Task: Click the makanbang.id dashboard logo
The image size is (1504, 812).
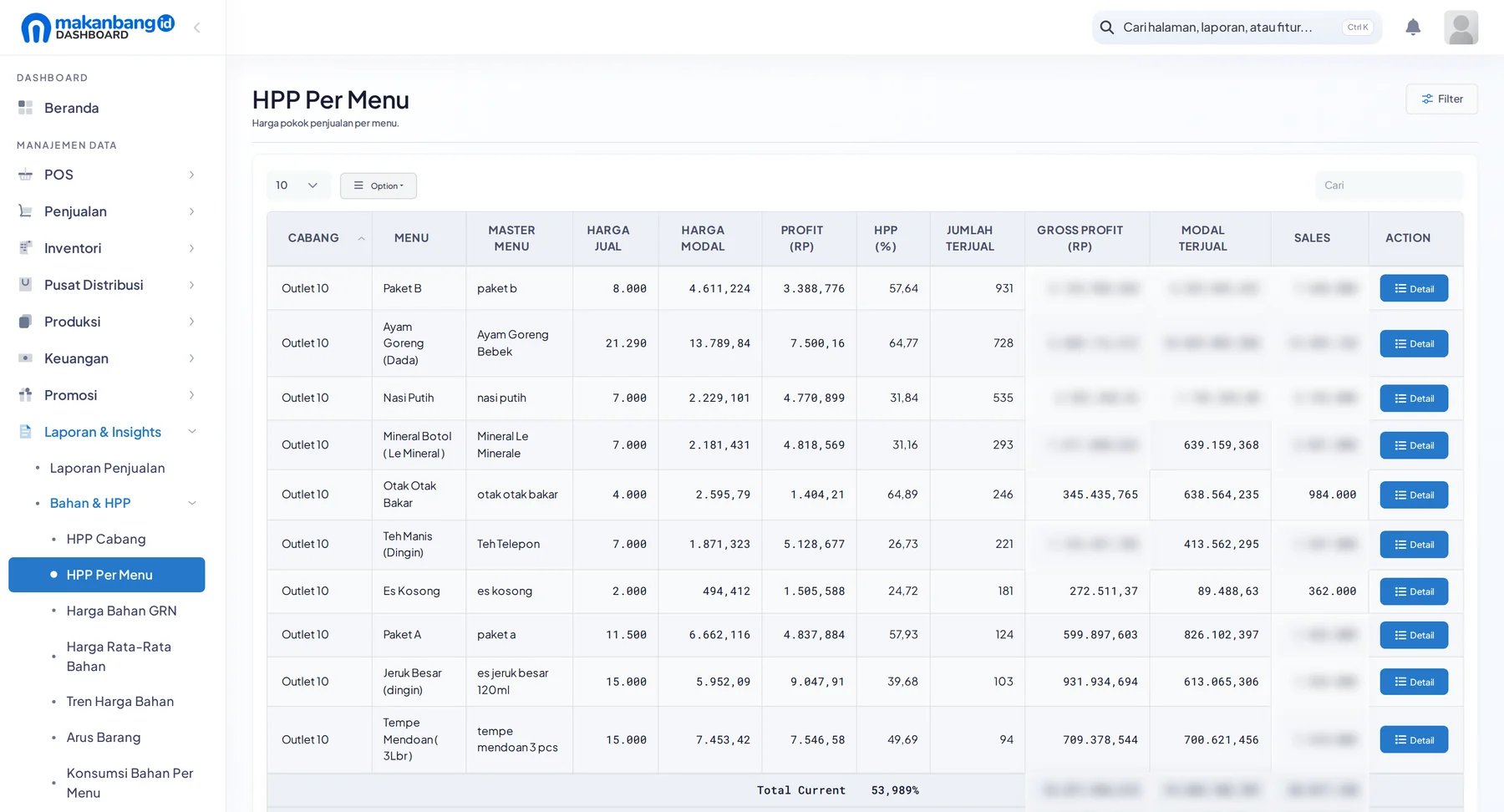Action: 98,28
